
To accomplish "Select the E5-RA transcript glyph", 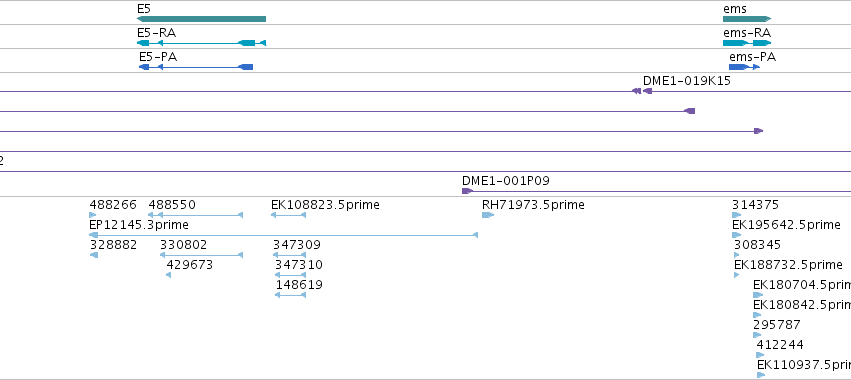I will [201, 43].
